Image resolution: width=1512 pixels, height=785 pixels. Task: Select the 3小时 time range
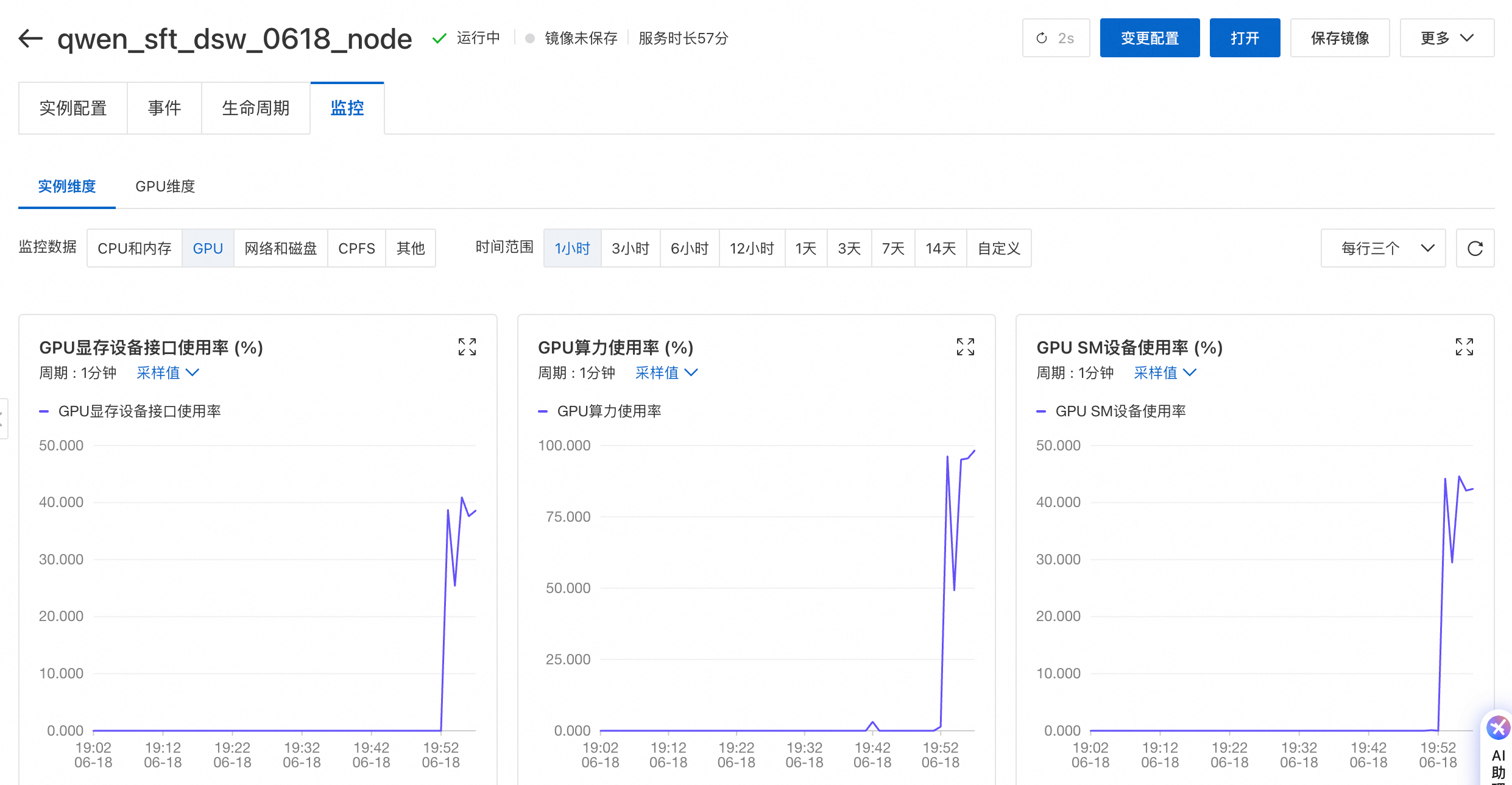click(x=631, y=248)
